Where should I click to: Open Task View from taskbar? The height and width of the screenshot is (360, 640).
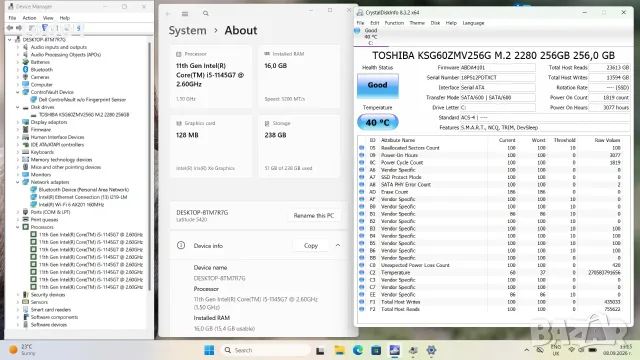[320, 350]
